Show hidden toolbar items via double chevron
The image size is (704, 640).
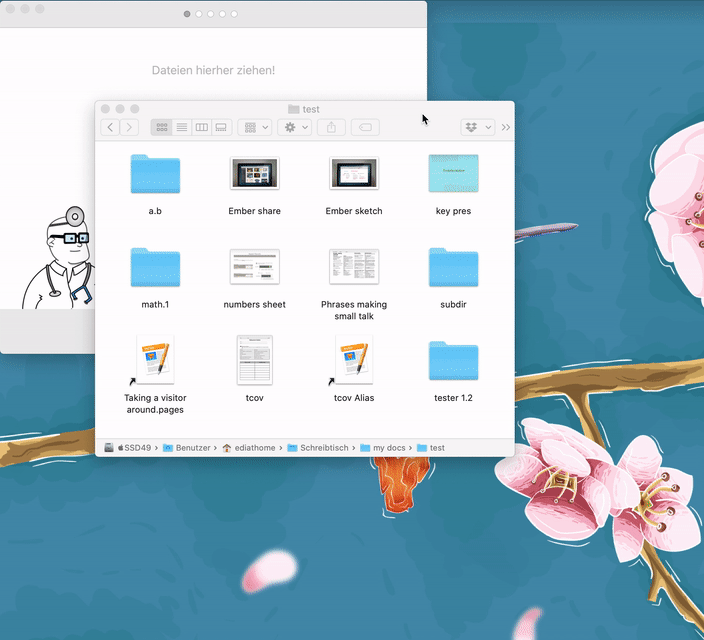506,127
